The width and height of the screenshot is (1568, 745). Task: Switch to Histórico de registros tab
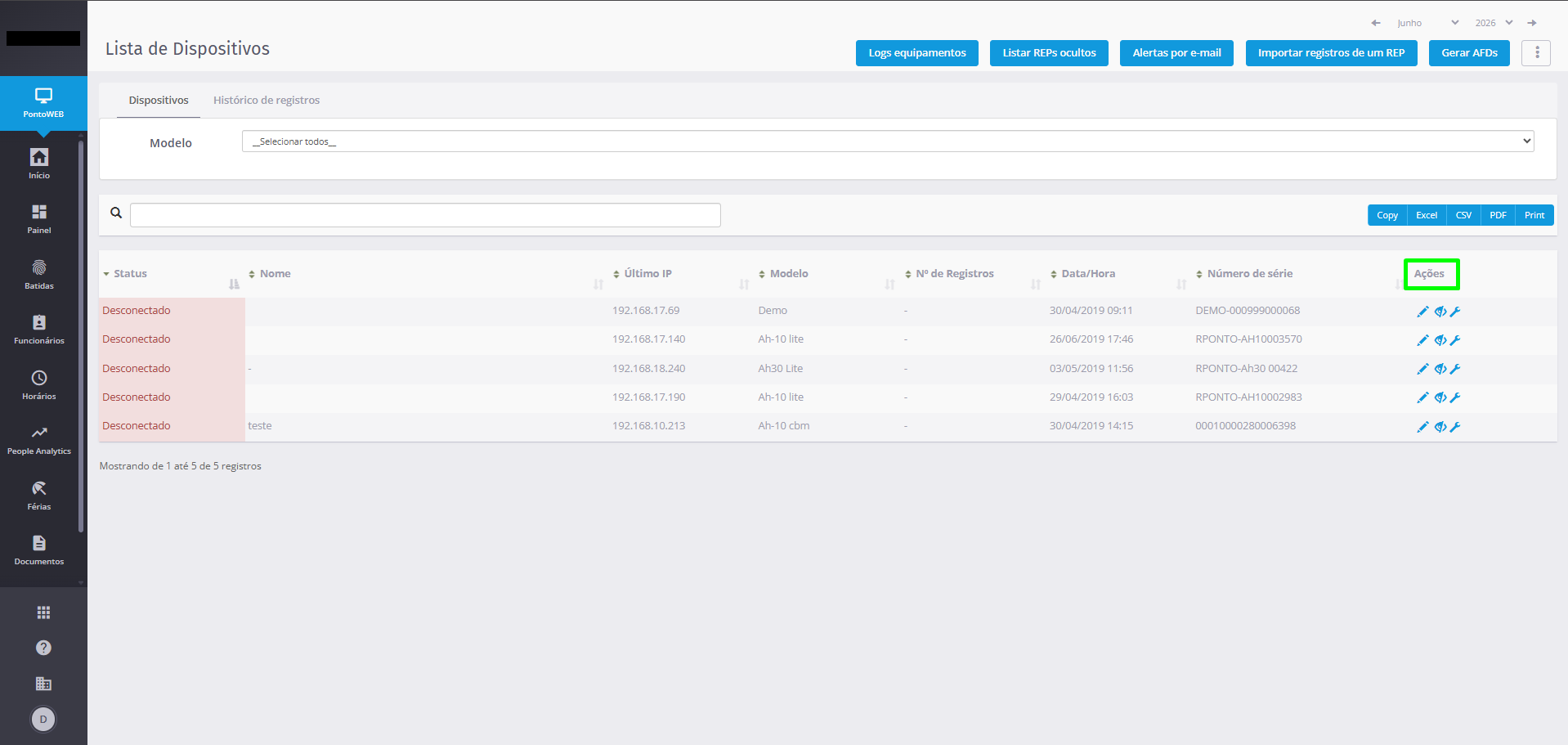click(x=267, y=101)
